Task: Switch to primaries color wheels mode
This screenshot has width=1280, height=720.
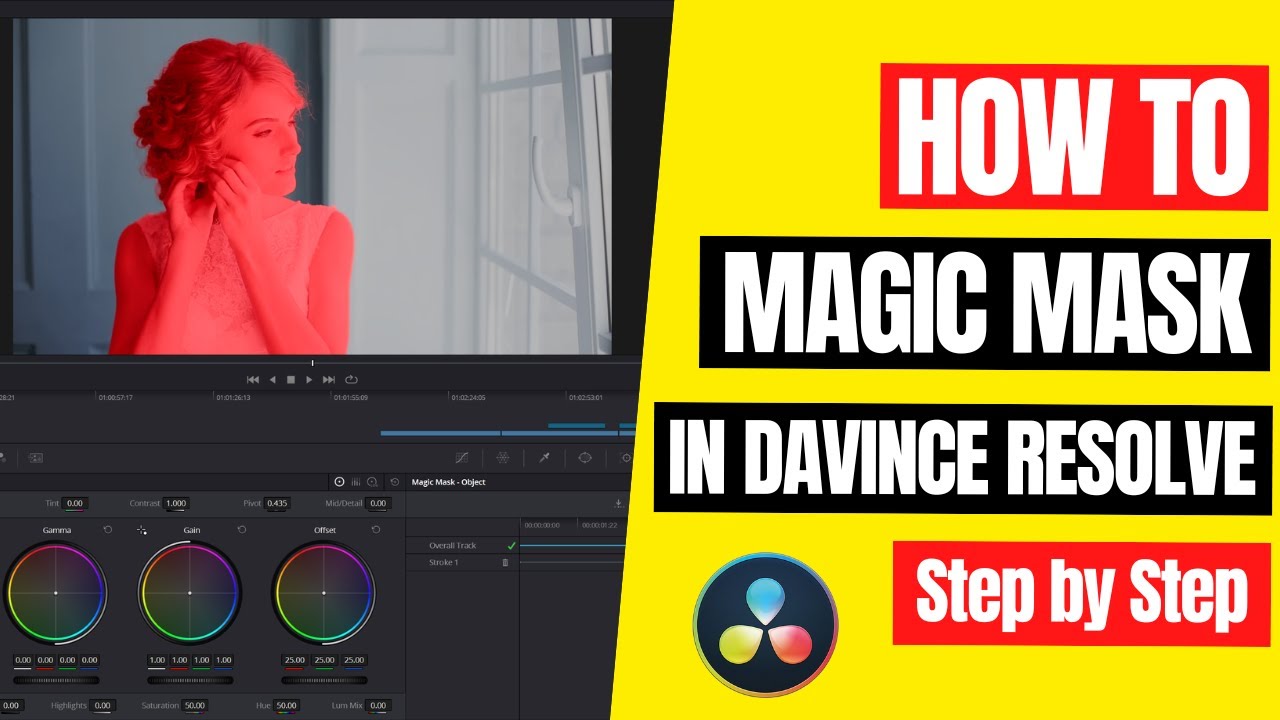Action: coord(339,482)
